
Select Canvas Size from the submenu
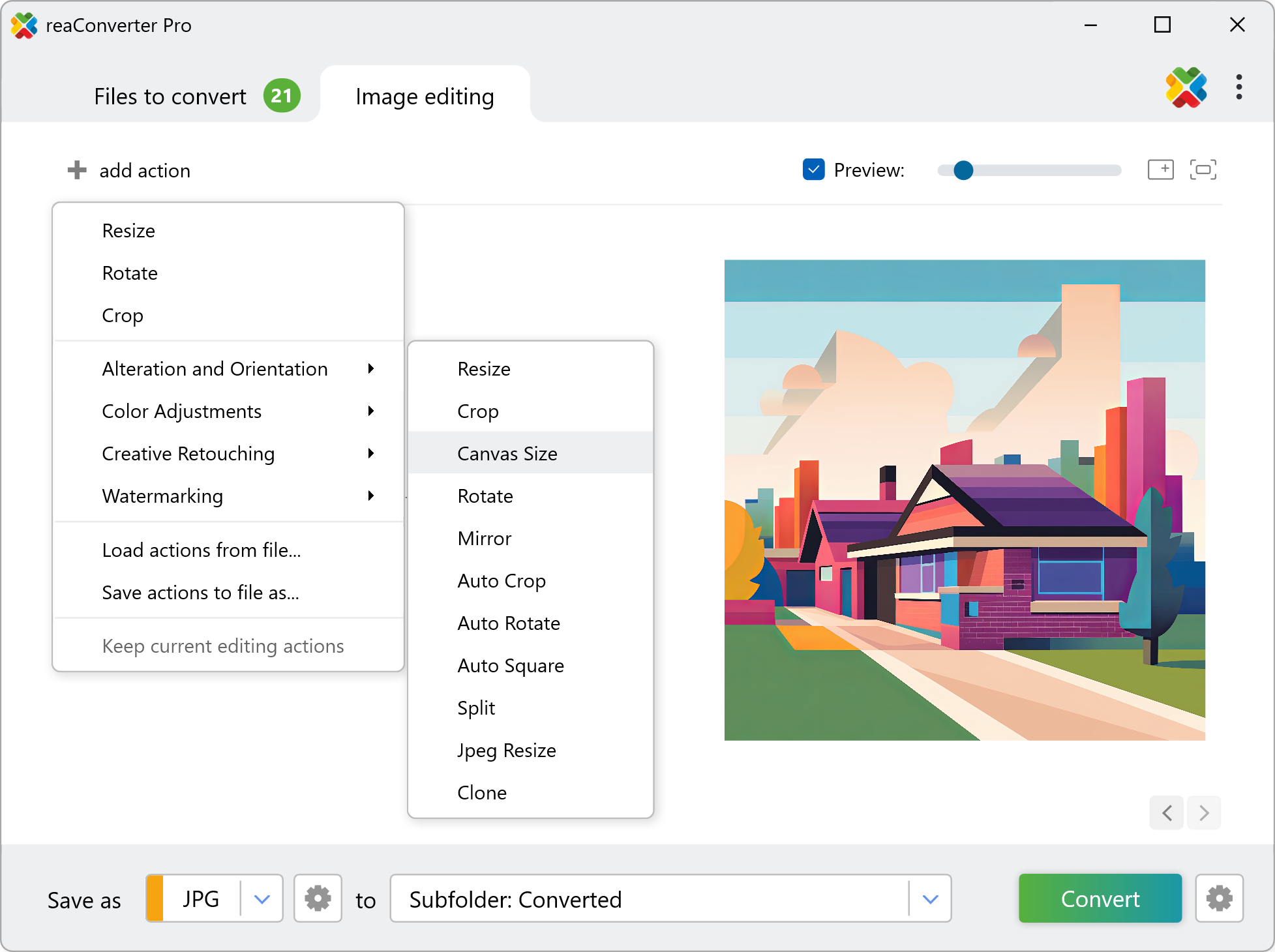point(507,454)
